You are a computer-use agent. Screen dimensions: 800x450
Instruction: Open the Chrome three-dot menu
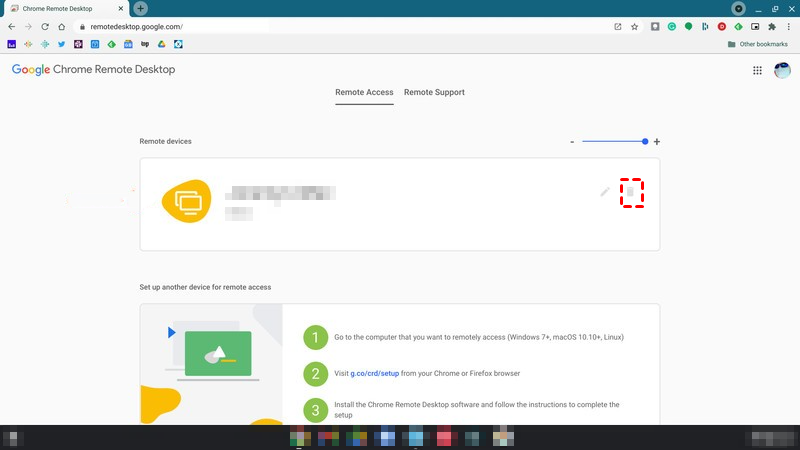[788, 27]
